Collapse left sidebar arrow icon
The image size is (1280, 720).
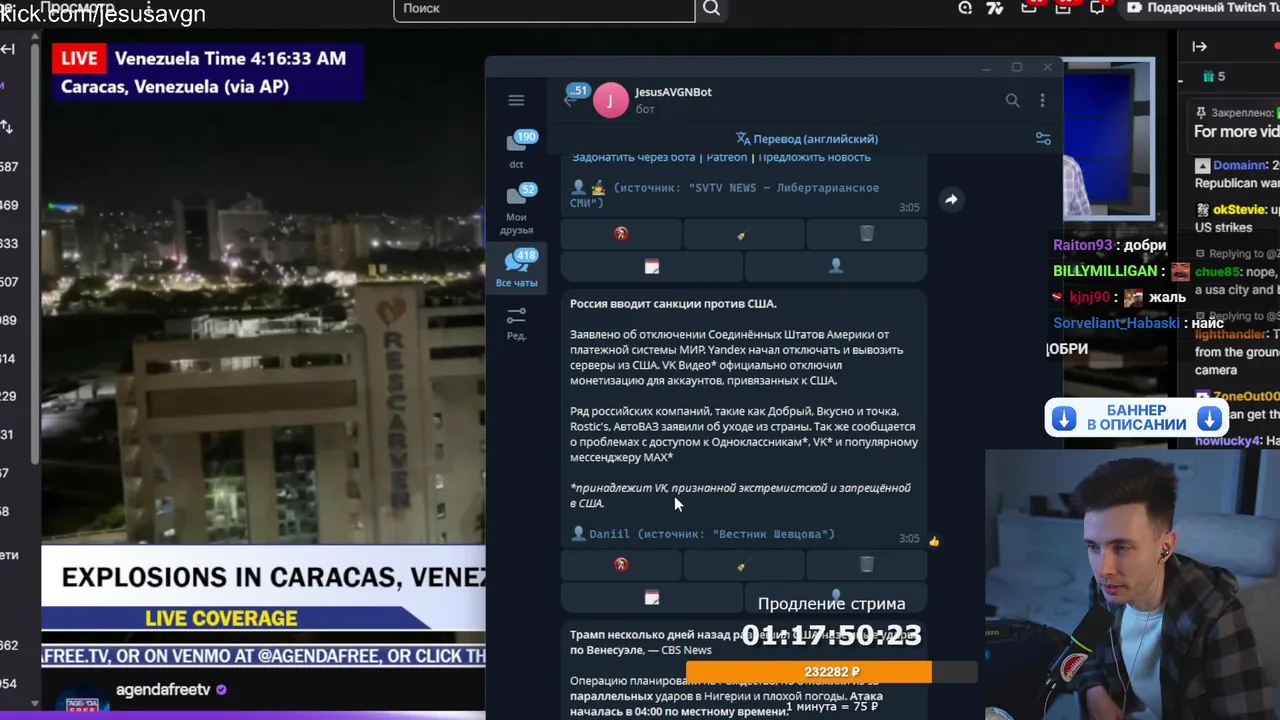tap(7, 49)
